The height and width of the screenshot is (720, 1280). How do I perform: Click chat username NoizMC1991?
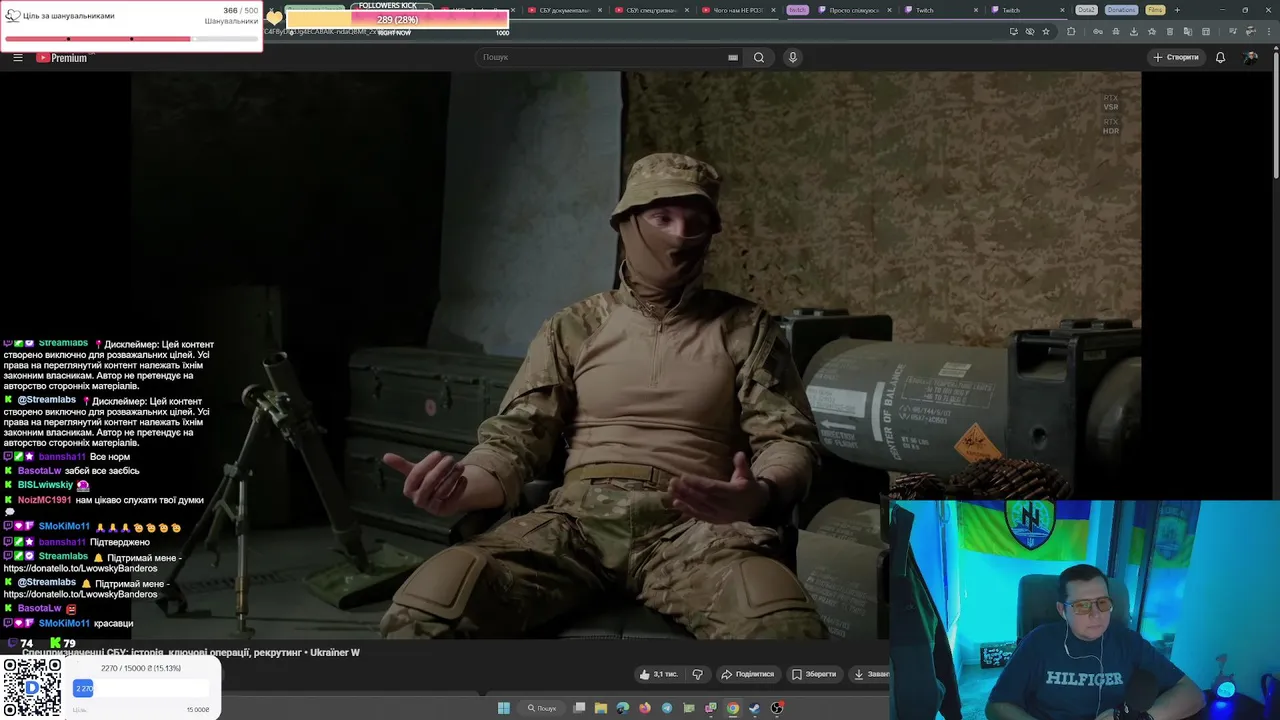[x=44, y=500]
